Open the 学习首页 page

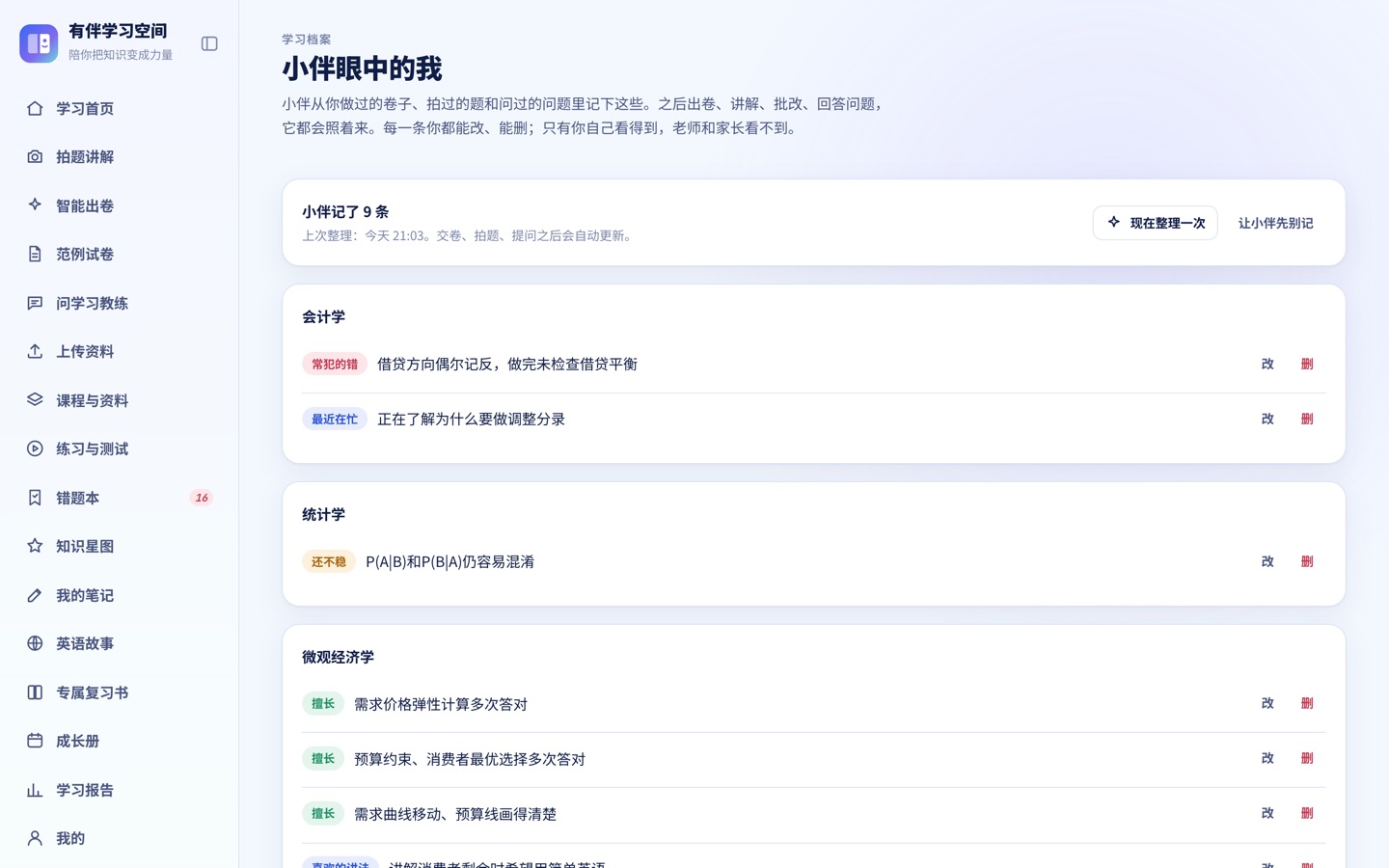point(120,108)
